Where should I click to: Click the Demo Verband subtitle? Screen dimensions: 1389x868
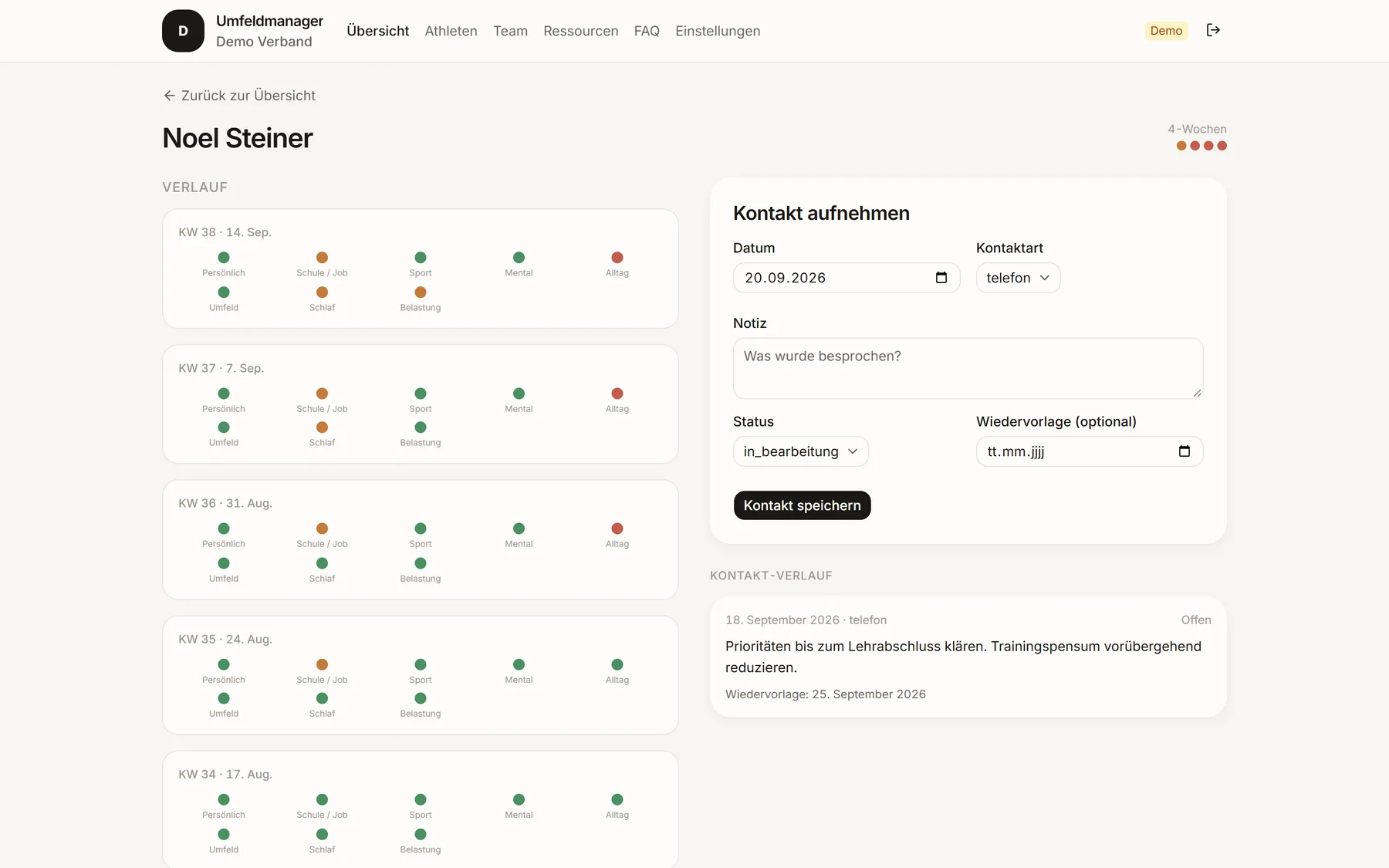[264, 42]
